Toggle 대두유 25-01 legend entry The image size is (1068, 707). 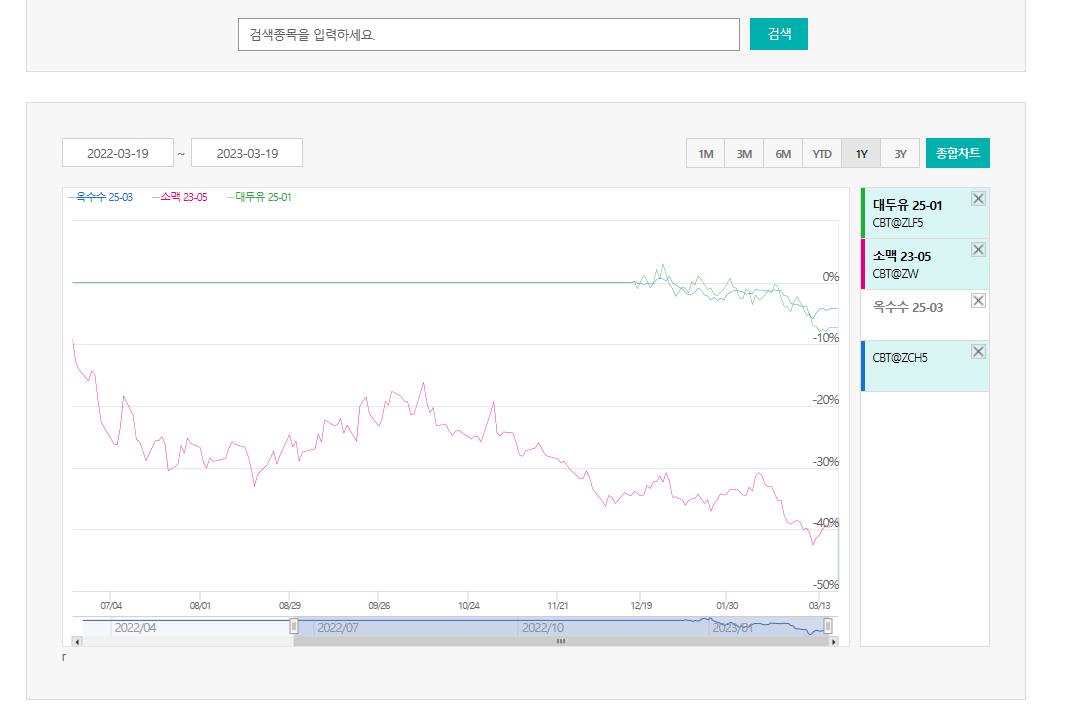coord(260,197)
